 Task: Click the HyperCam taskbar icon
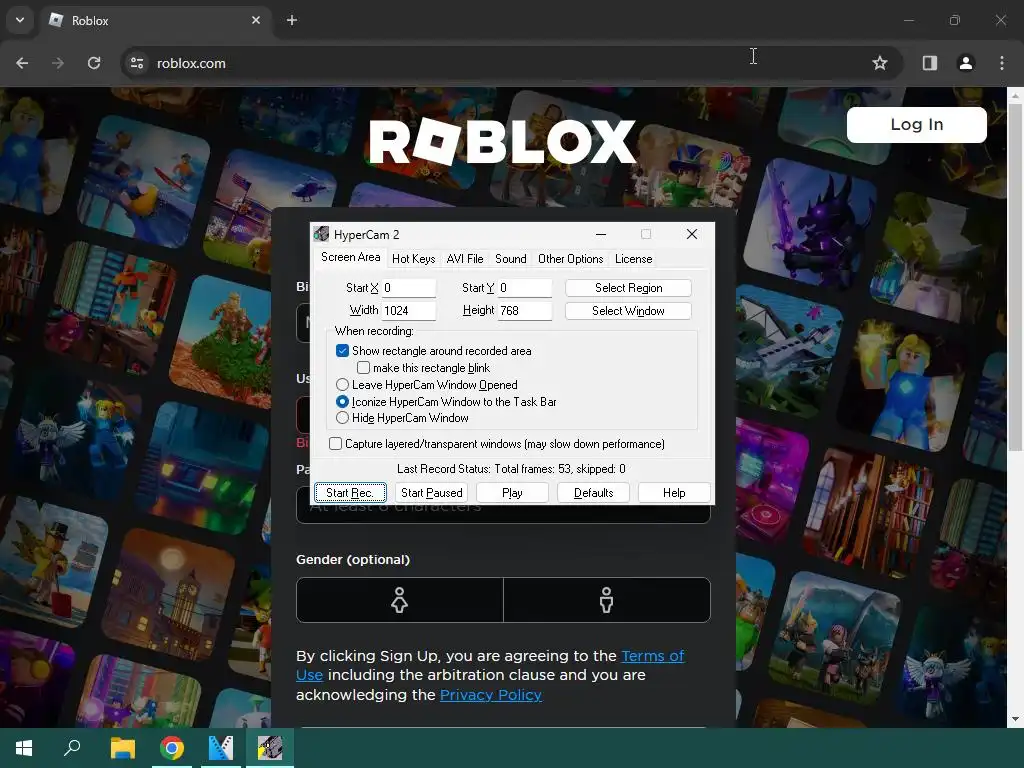point(270,748)
